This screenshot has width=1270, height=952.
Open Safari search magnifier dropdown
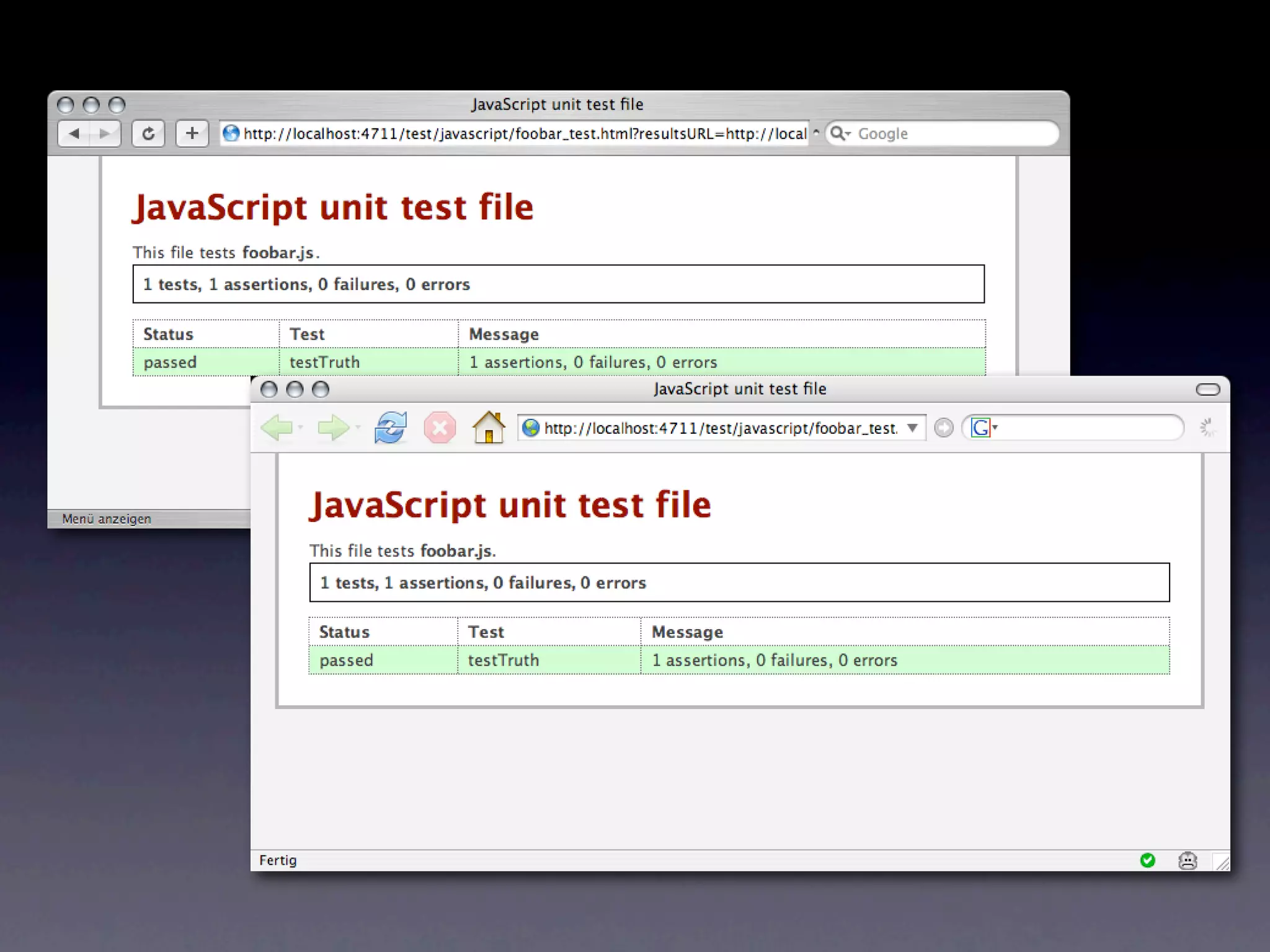click(x=840, y=133)
